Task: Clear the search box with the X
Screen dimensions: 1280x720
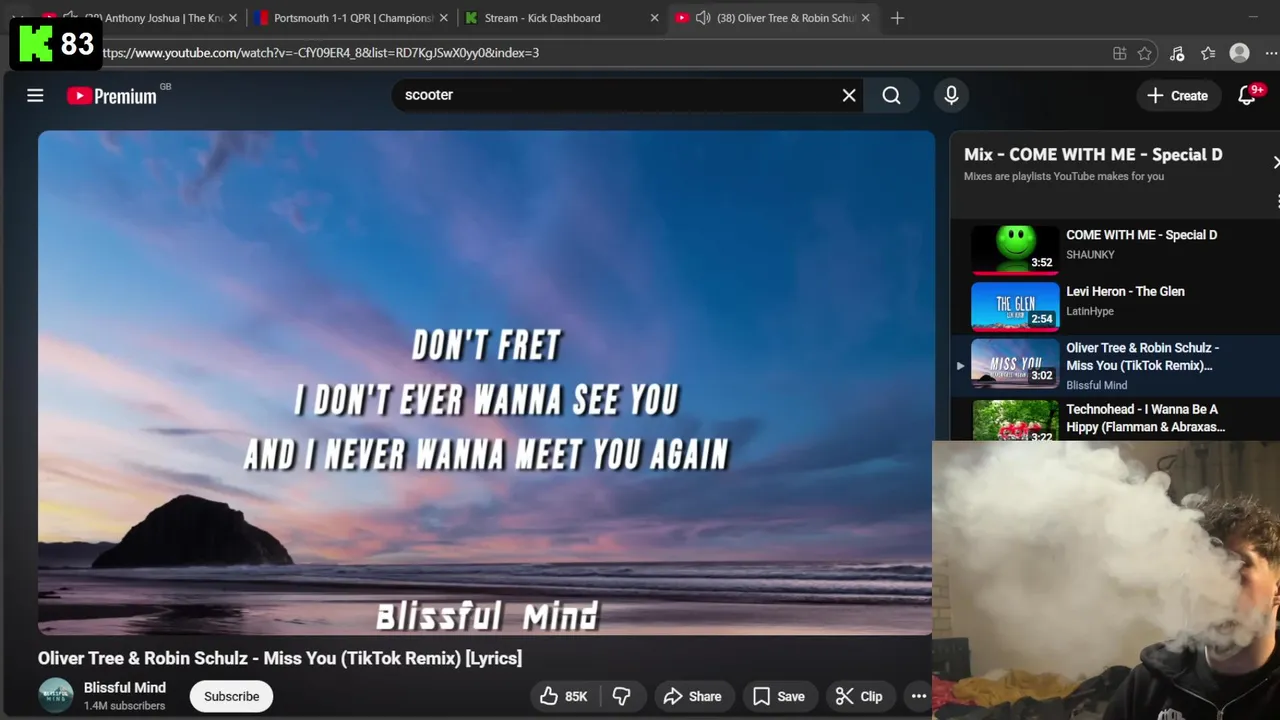Action: (849, 95)
